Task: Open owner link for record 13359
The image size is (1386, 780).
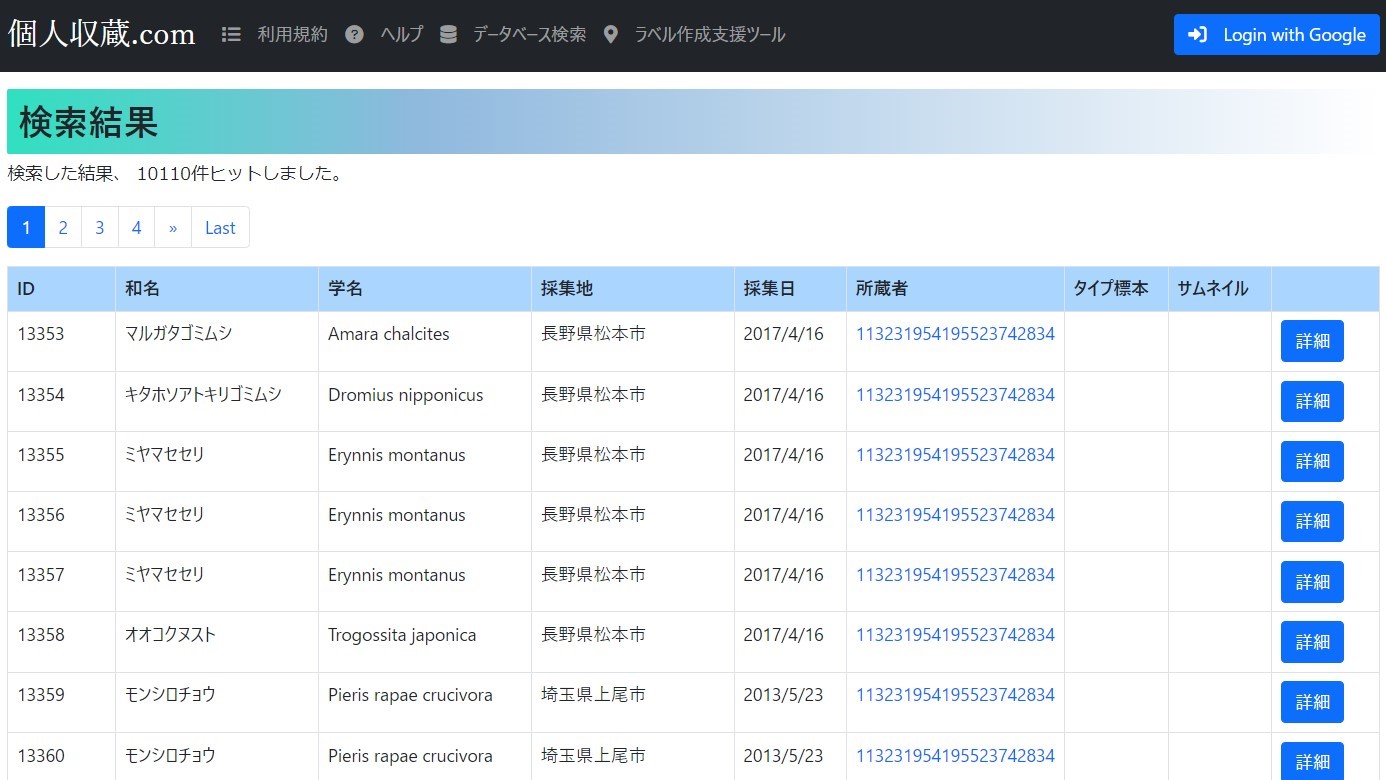Action: point(955,695)
